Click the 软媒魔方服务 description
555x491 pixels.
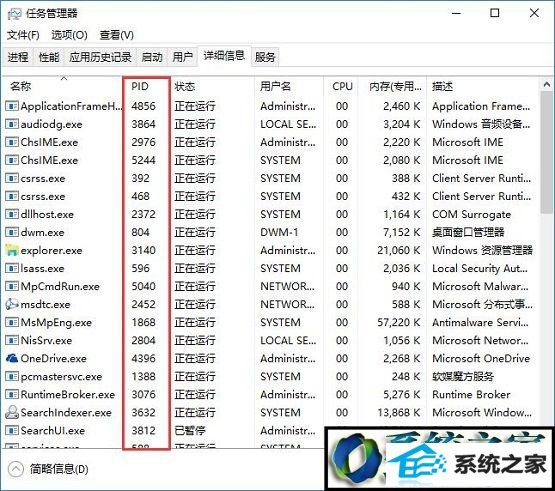463,376
